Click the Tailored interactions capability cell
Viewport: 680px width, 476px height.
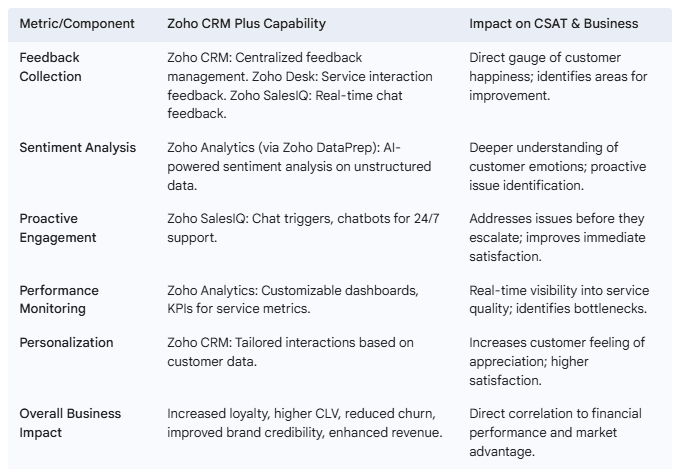coord(291,352)
